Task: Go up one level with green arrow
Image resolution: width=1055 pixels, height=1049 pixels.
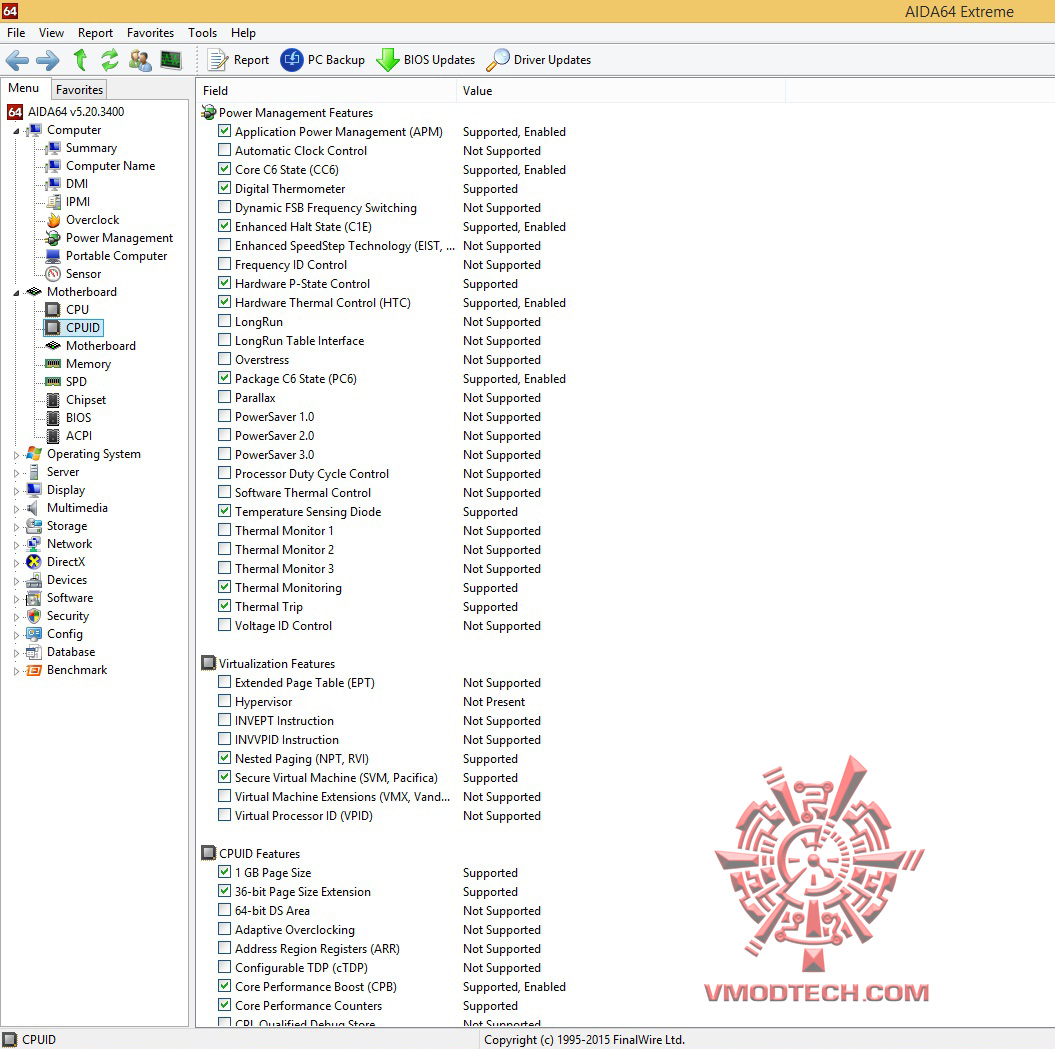Action: pyautogui.click(x=80, y=60)
